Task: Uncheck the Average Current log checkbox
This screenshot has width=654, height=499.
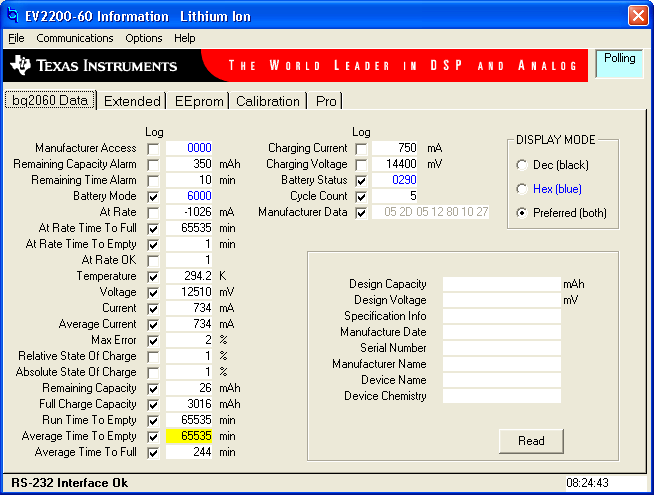Action: pos(153,325)
